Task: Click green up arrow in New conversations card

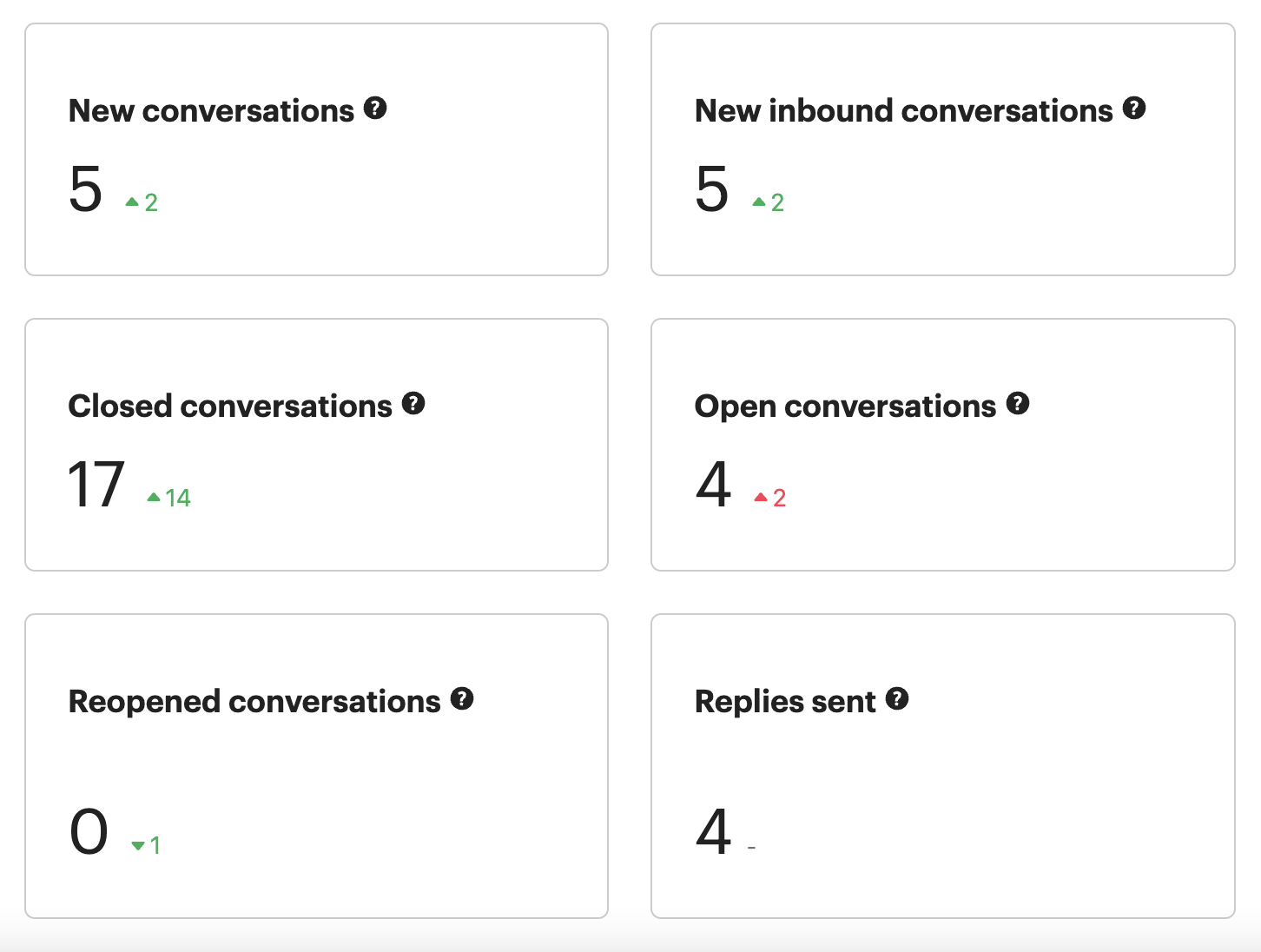Action: (132, 202)
